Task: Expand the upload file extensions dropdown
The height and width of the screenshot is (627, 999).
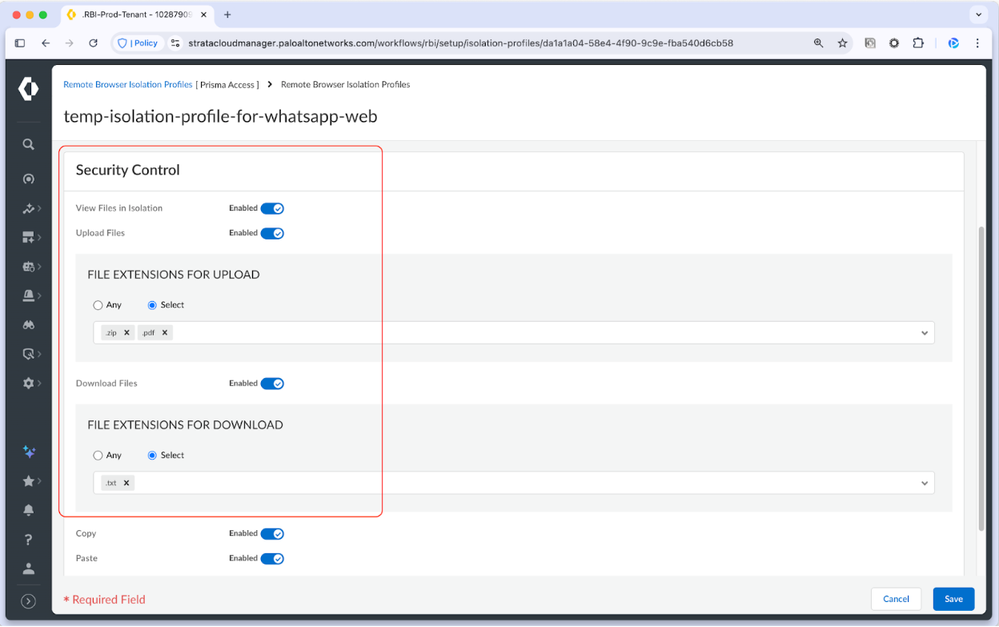Action: click(924, 333)
